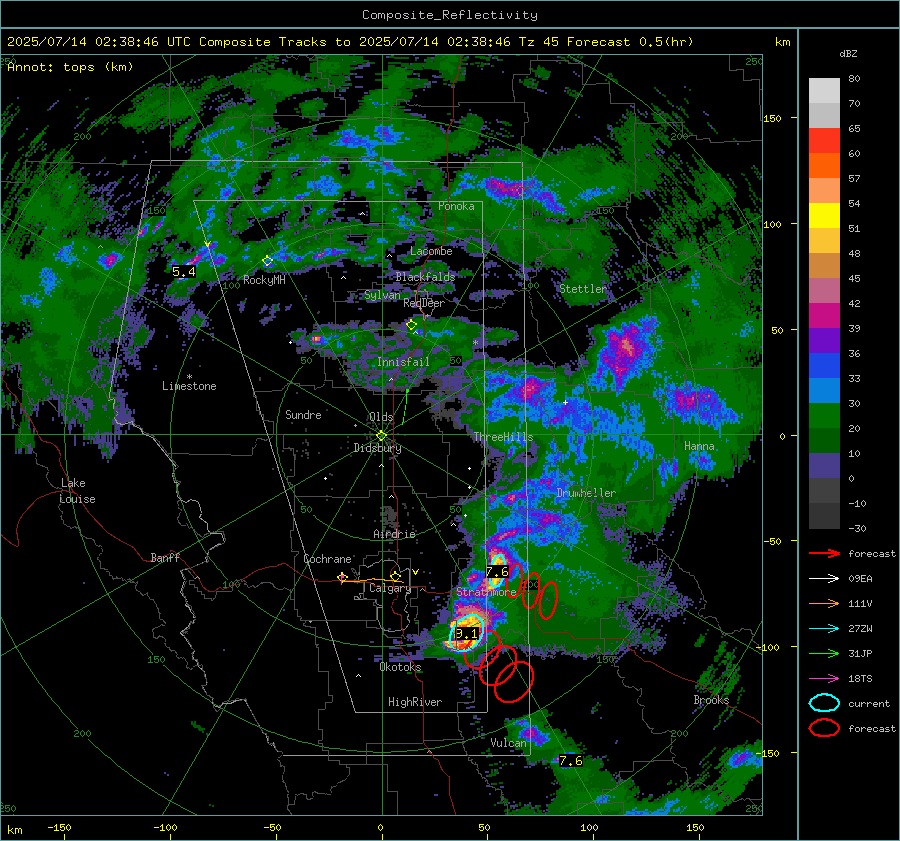
Task: Click the cyan current ellipse legend icon
Action: [824, 703]
